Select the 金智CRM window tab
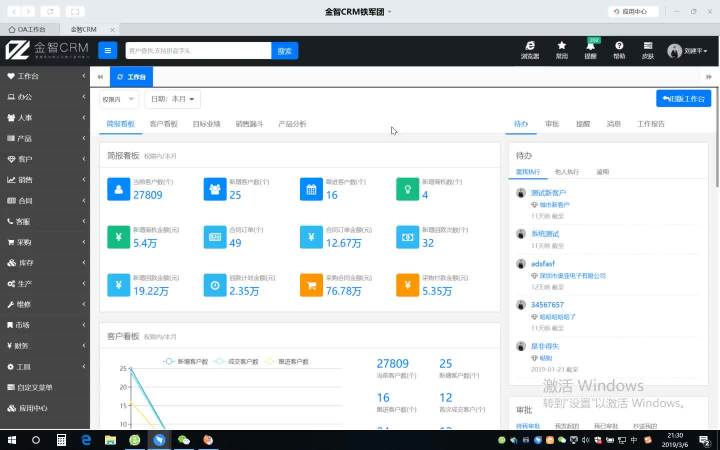This screenshot has height=450, width=720. pyautogui.click(x=90, y=29)
